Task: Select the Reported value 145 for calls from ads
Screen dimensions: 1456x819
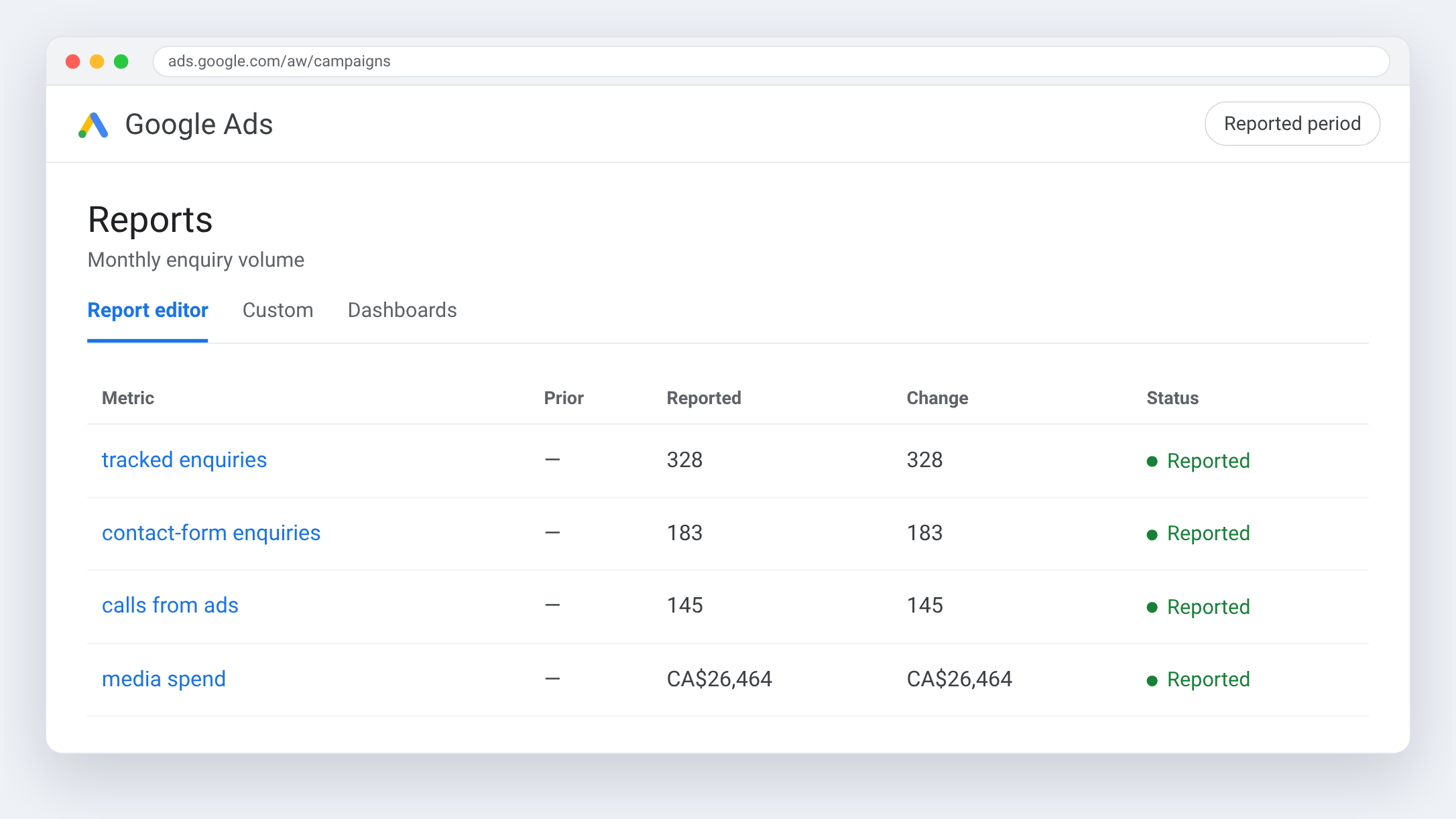Action: click(x=684, y=605)
